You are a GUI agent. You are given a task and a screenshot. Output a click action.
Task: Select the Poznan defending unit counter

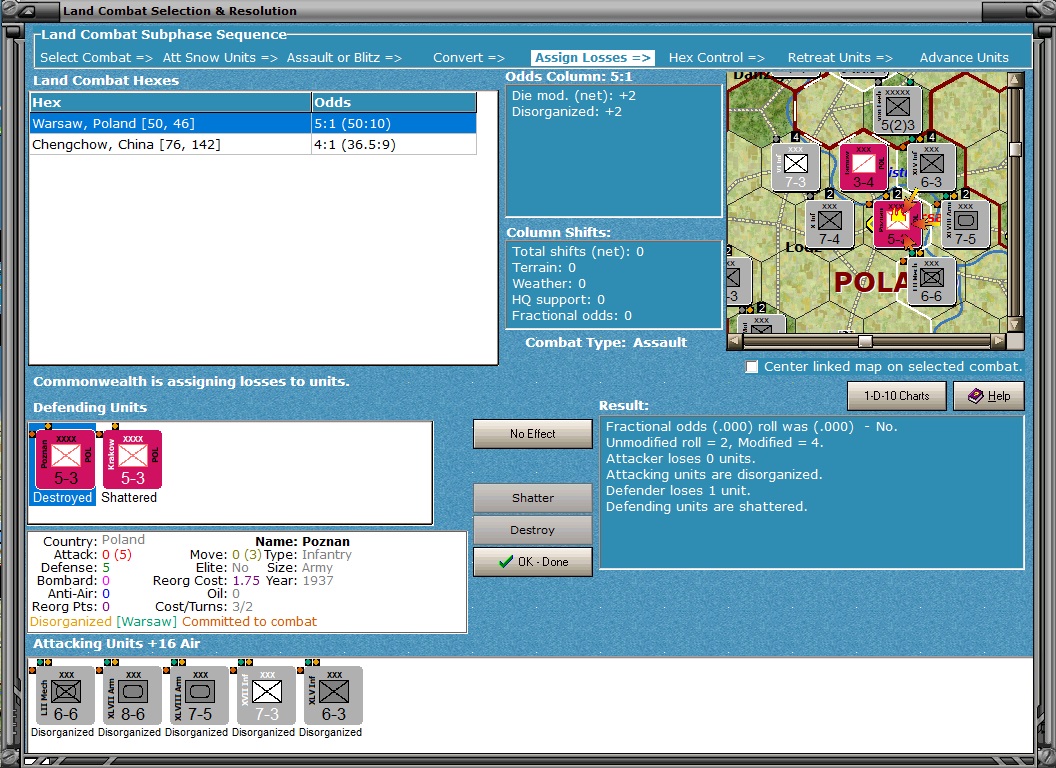pos(65,459)
